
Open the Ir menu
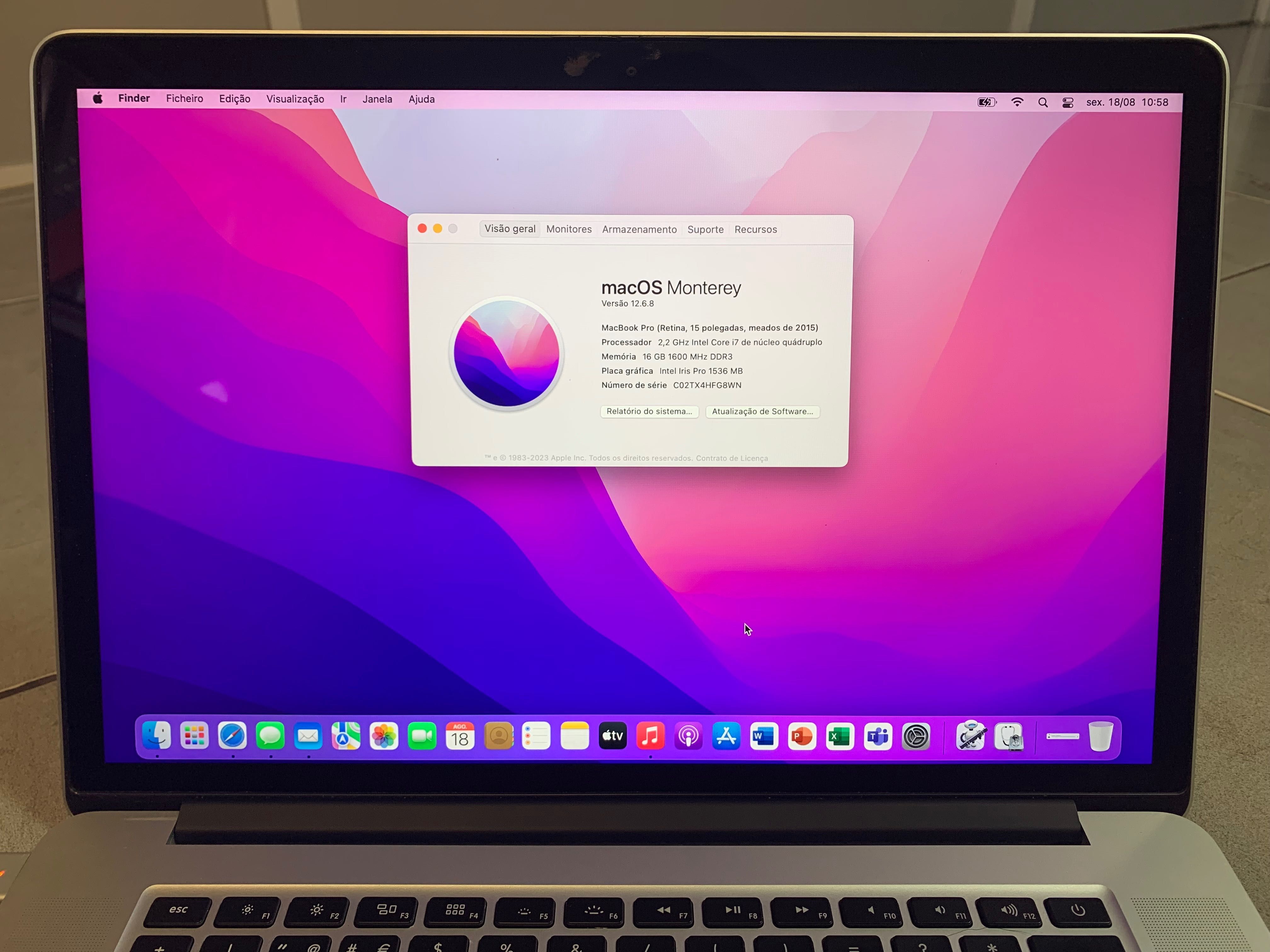pos(343,99)
